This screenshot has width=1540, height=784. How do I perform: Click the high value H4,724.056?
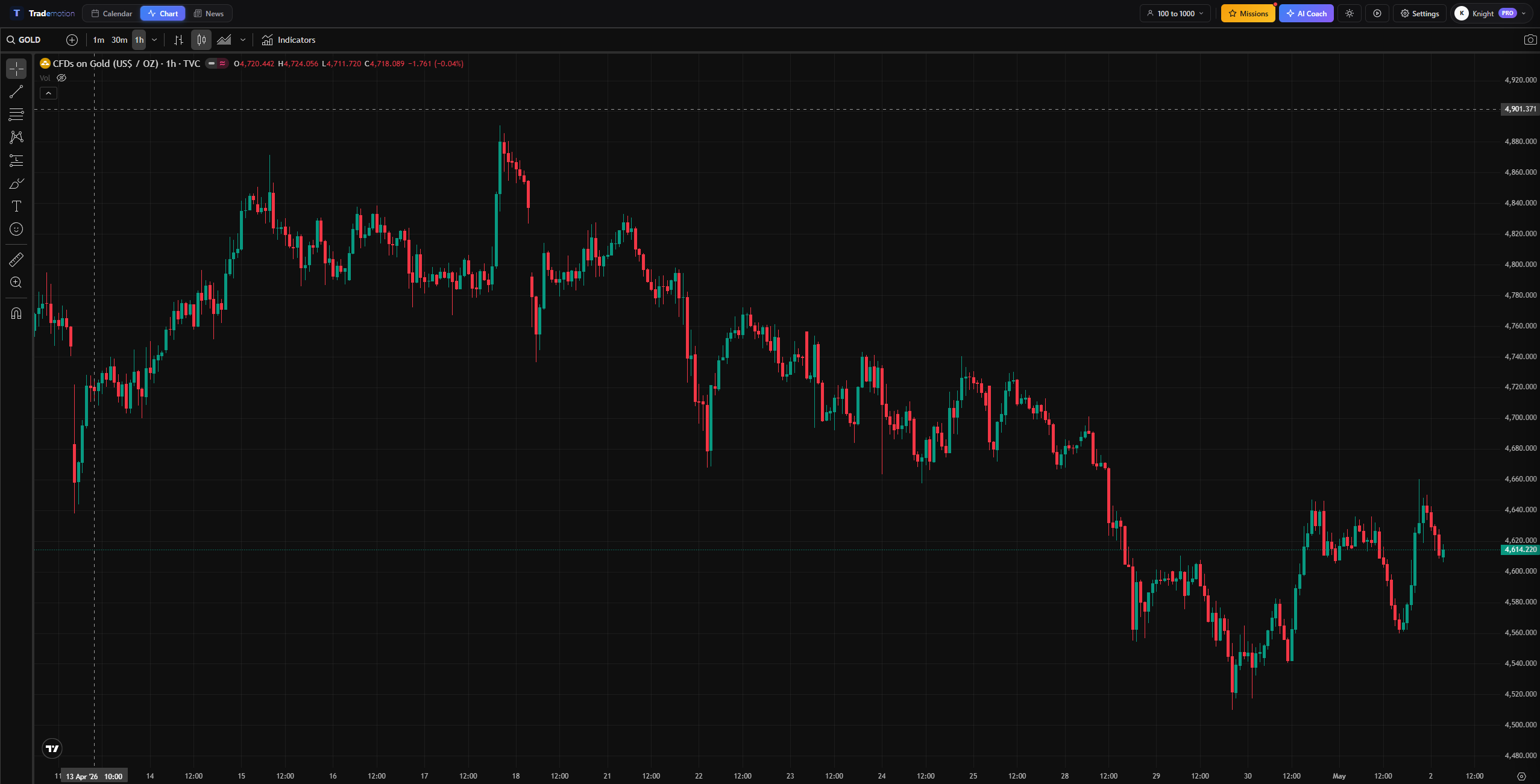[298, 63]
